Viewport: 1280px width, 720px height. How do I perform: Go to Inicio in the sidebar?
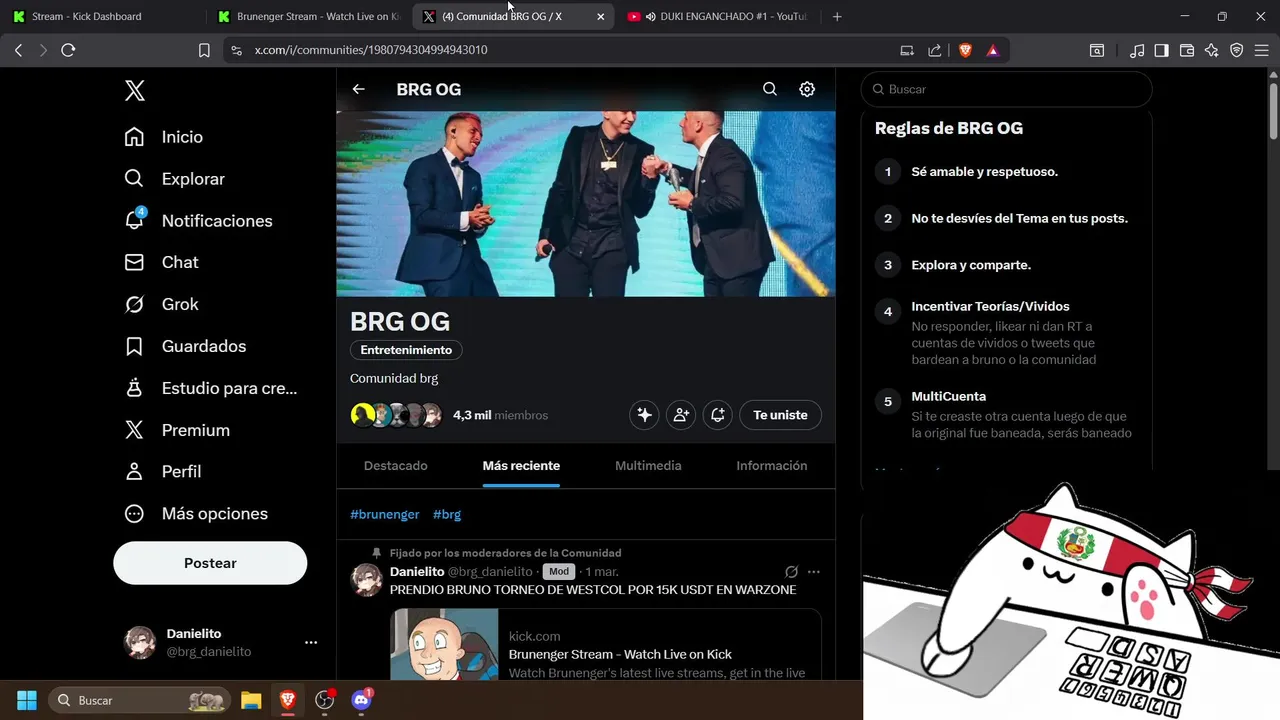(163, 137)
